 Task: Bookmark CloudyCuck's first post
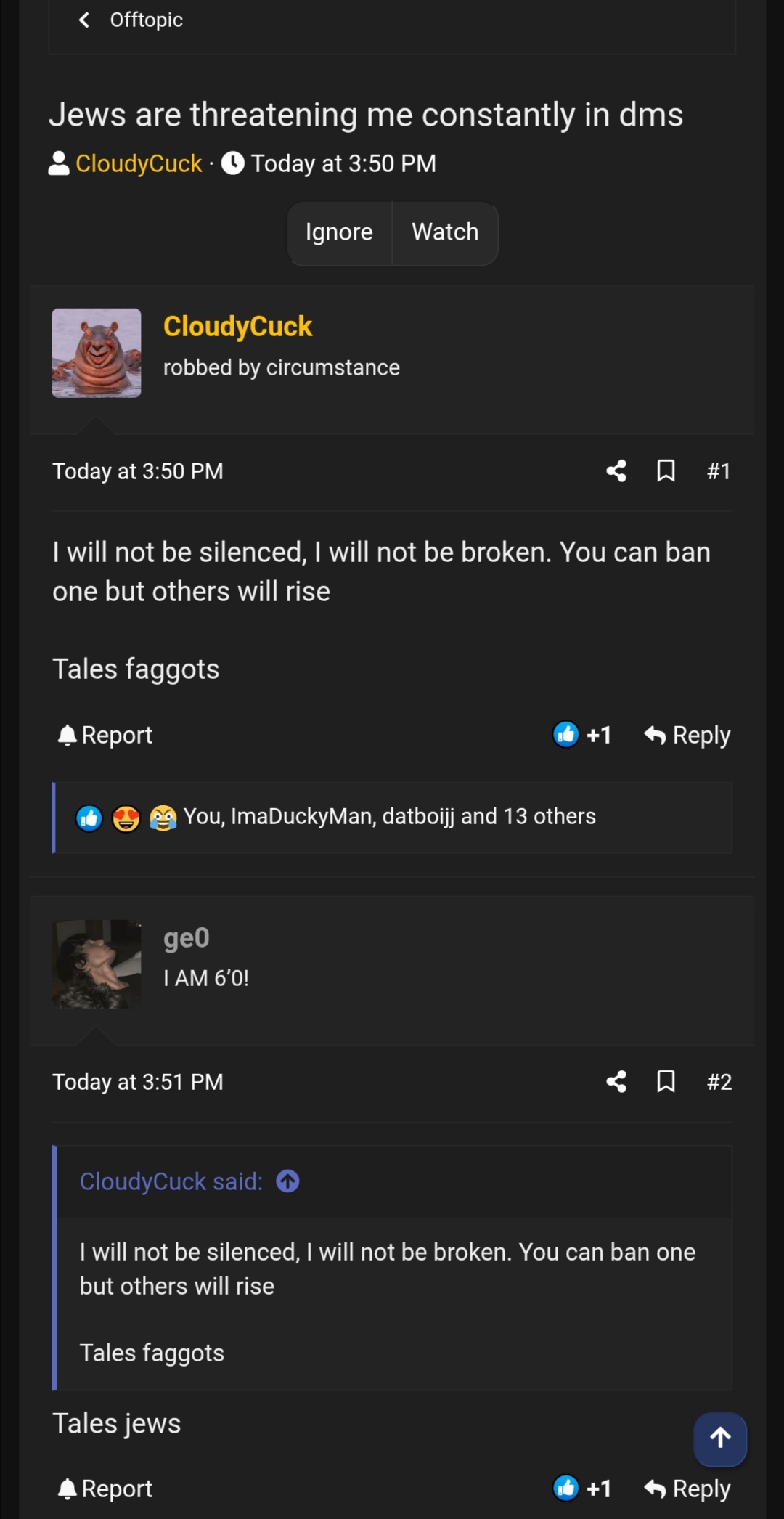tap(666, 471)
